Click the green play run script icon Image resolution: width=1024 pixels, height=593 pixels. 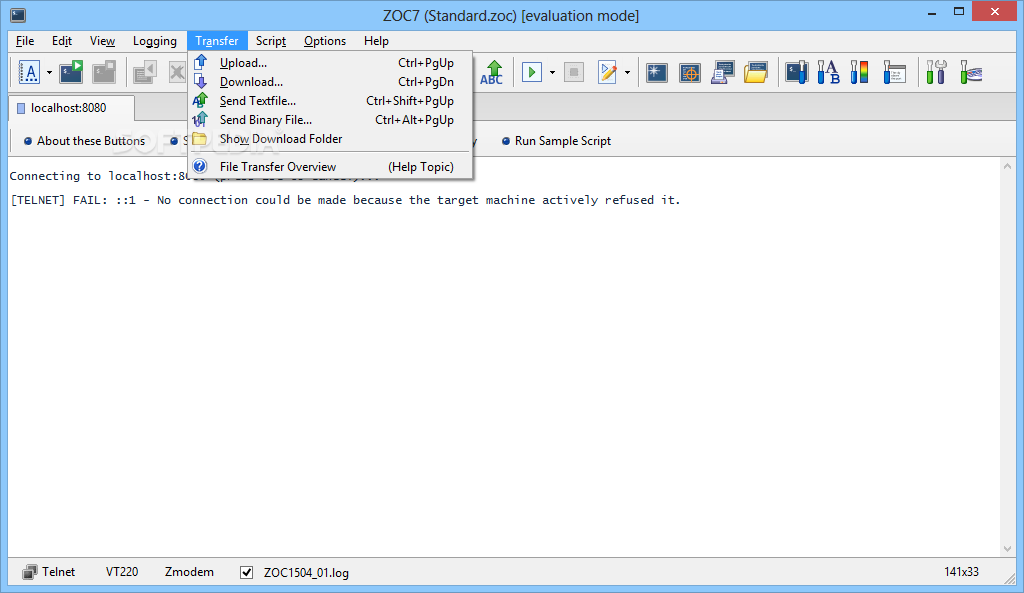[532, 72]
